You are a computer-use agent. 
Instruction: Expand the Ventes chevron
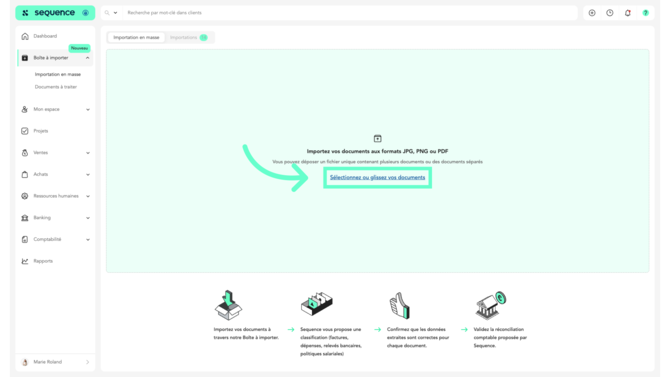[88, 153]
